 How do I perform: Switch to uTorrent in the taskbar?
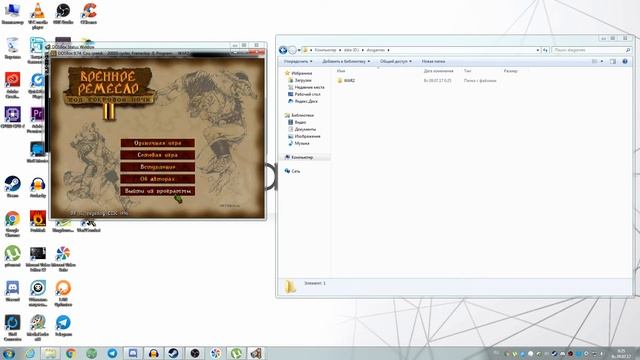click(236, 353)
